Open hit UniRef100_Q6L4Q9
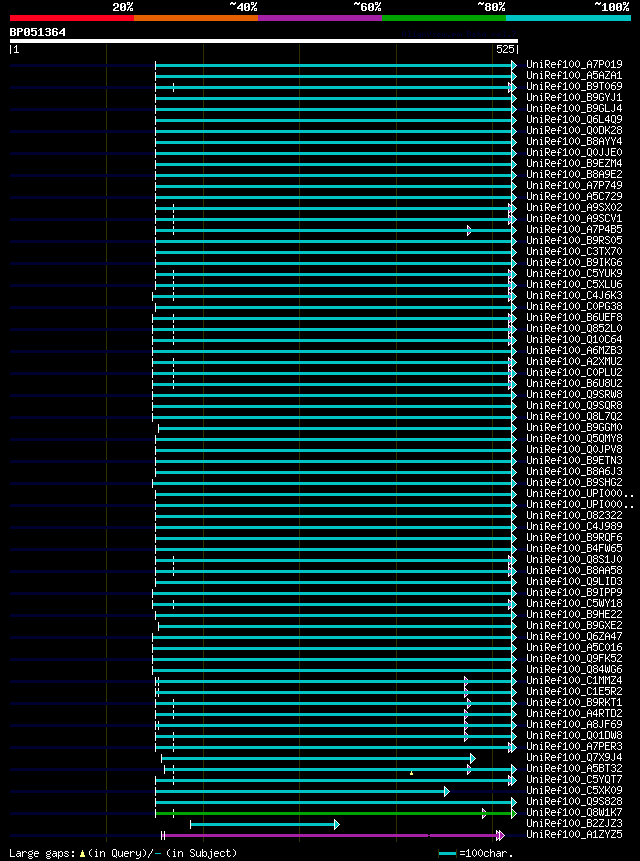 click(x=574, y=119)
